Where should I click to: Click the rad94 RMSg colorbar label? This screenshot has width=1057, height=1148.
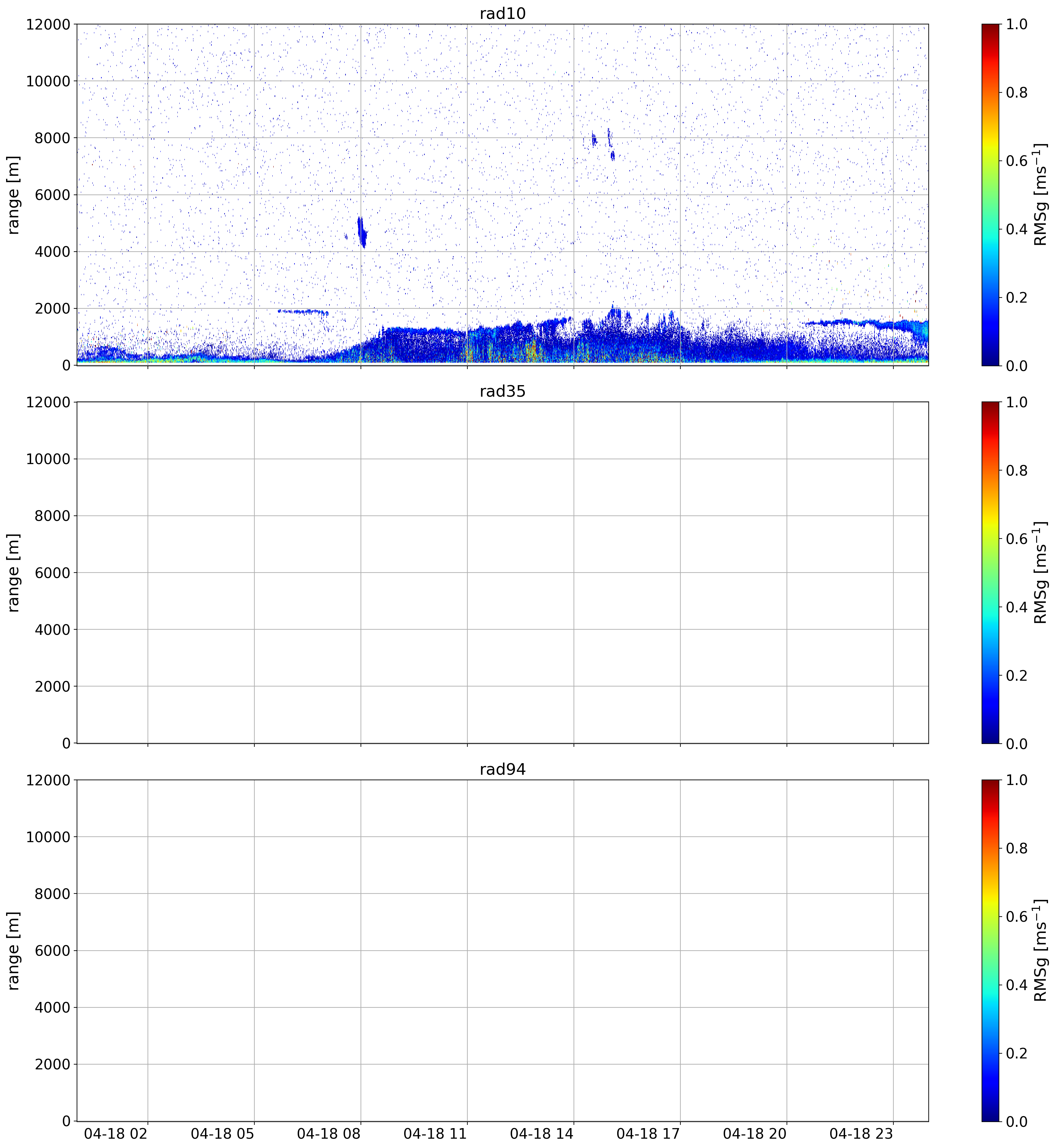click(1040, 951)
